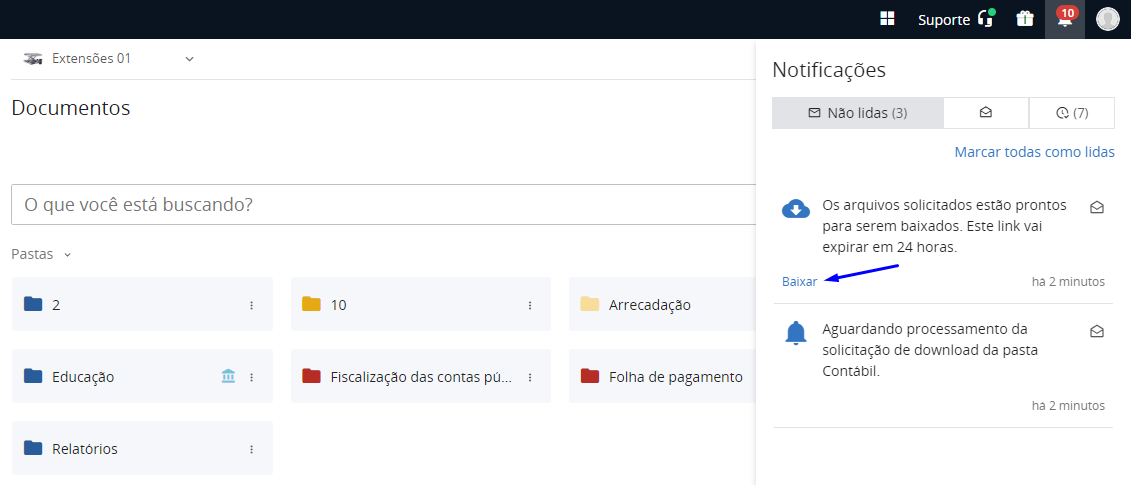Click the notification bell with badge 10
Image resolution: width=1131 pixels, height=485 pixels.
1065,19
